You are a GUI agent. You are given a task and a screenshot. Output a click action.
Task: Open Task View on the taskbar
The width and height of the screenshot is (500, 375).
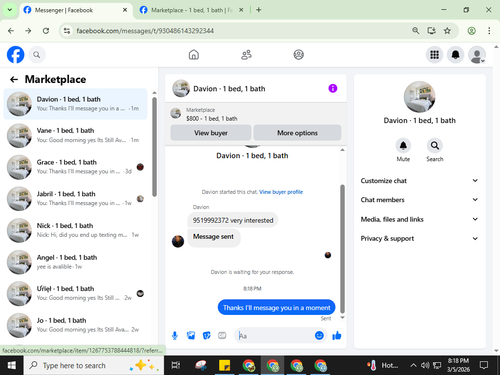click(x=176, y=365)
